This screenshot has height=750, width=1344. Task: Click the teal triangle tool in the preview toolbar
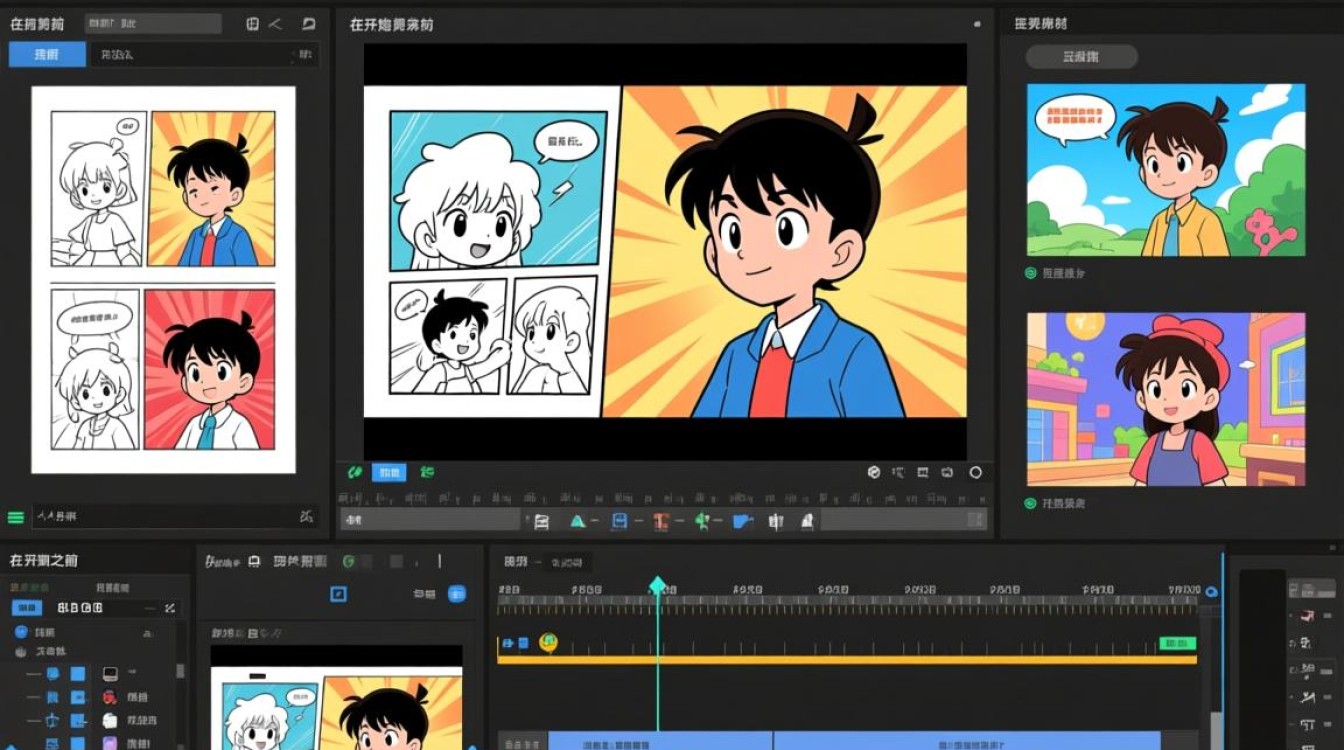pos(577,520)
